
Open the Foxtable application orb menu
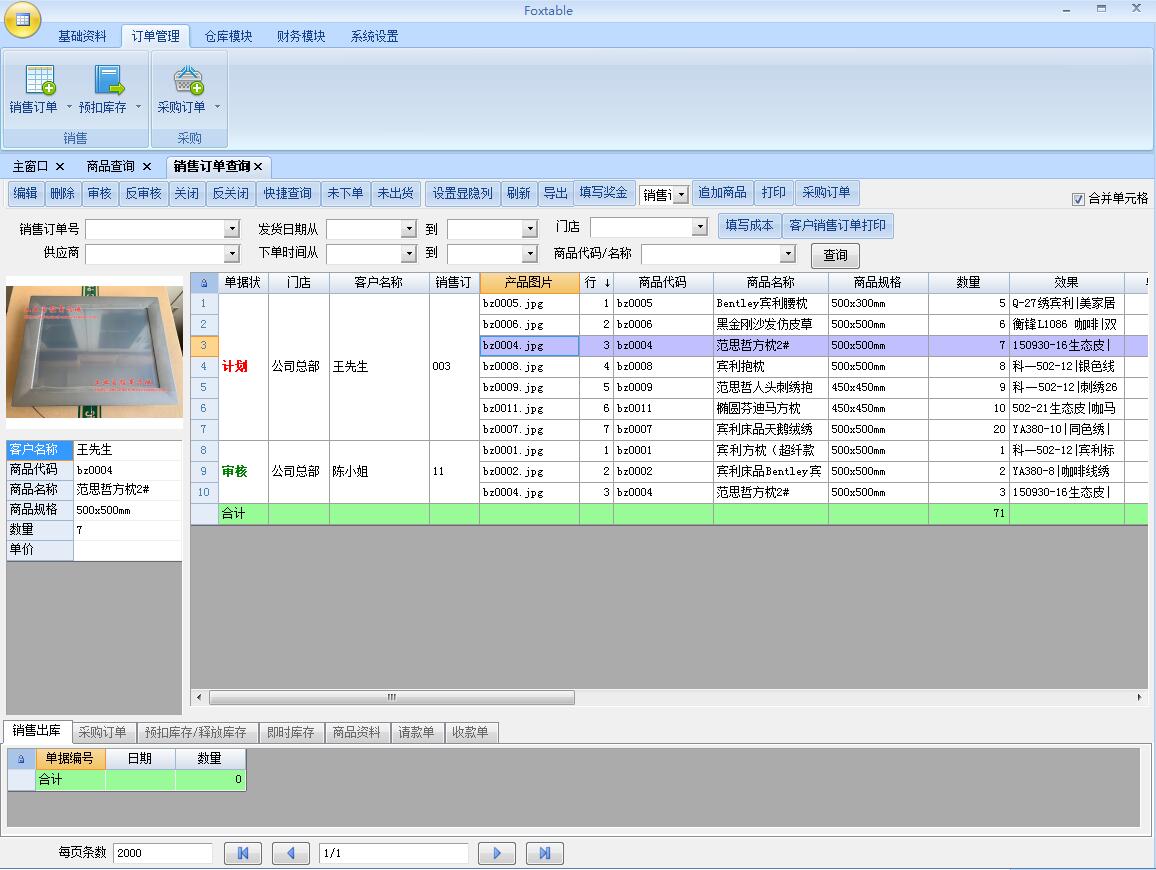coord(21,19)
